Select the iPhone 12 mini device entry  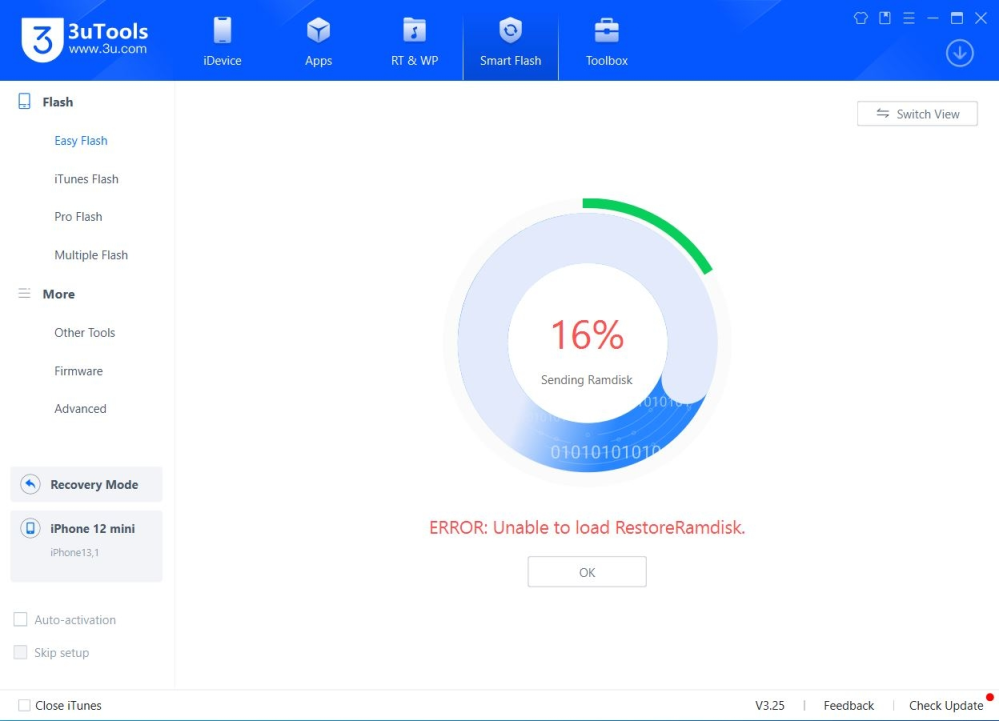pyautogui.click(x=87, y=546)
